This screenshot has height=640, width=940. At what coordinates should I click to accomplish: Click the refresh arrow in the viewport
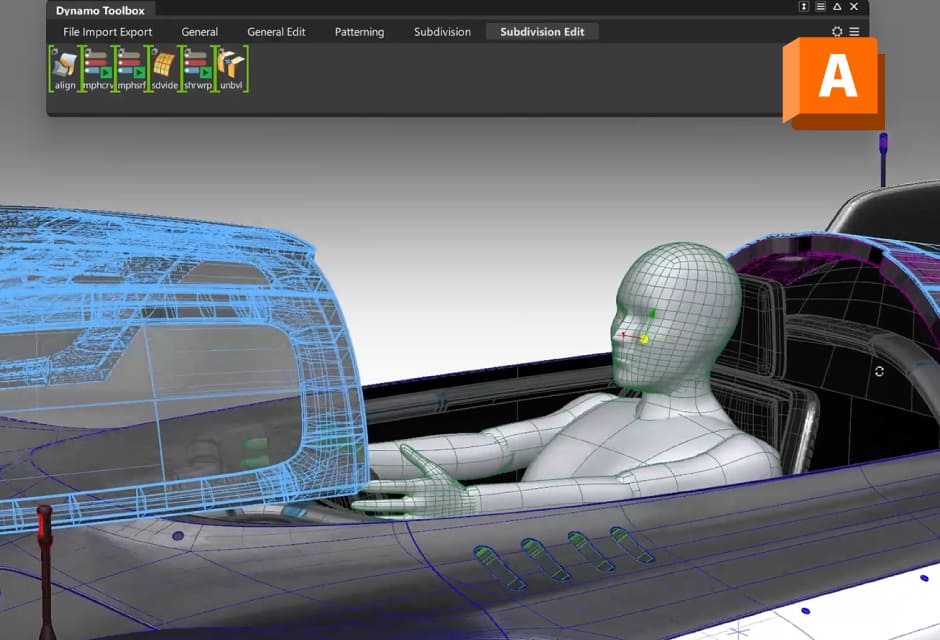pos(879,371)
